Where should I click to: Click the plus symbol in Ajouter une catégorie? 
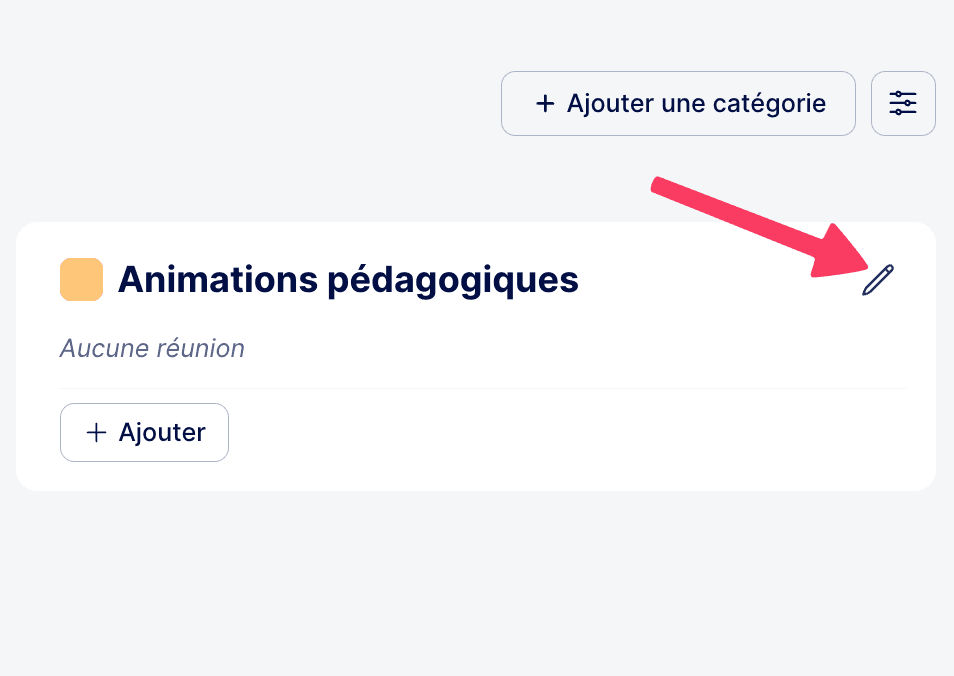click(545, 103)
